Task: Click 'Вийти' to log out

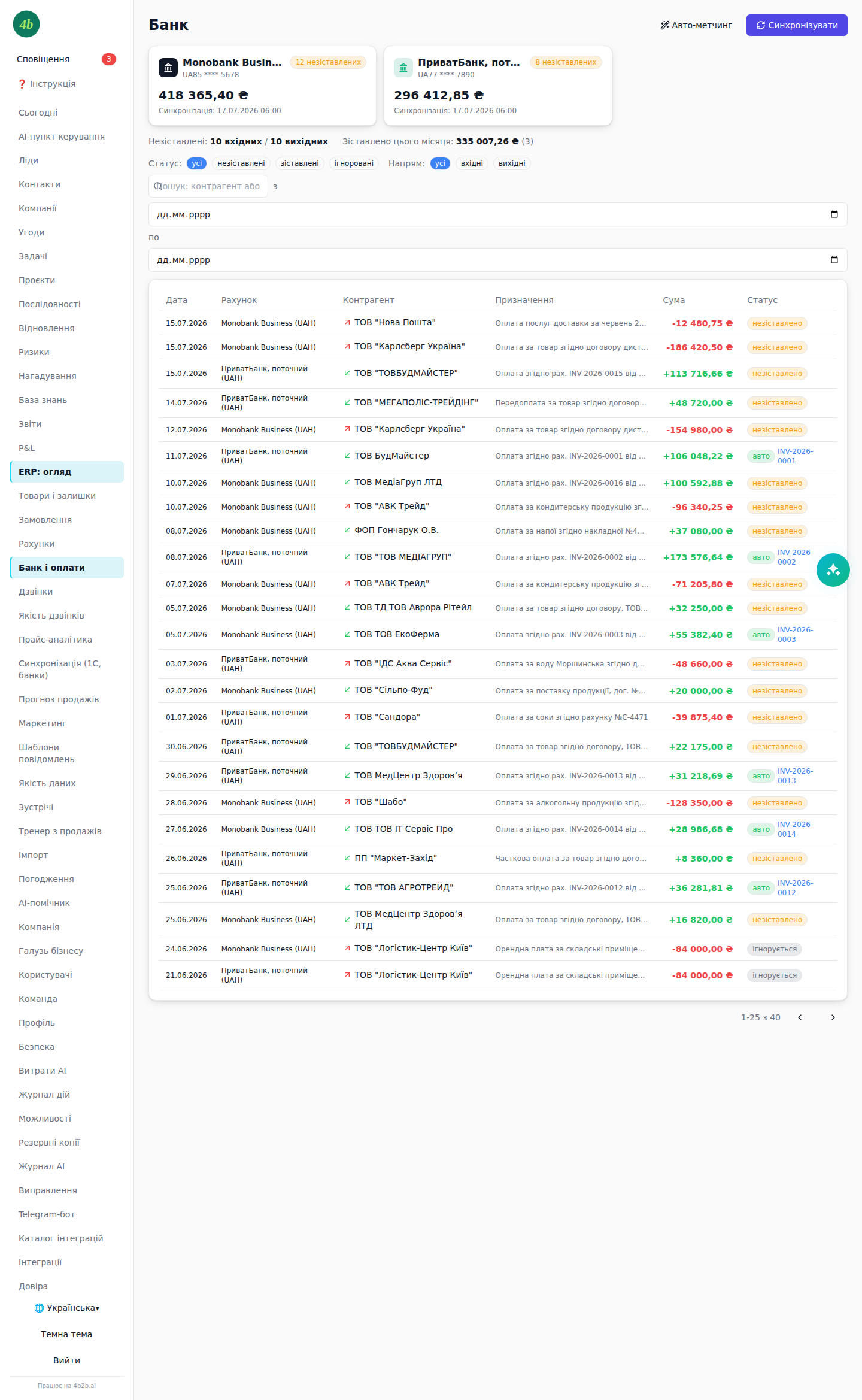Action: [66, 1360]
